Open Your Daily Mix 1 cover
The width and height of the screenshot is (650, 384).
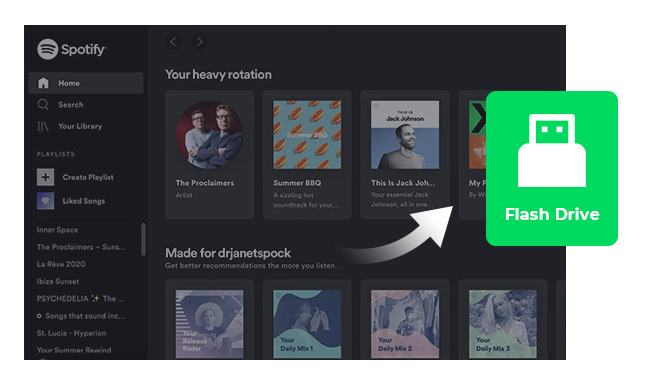click(x=307, y=324)
